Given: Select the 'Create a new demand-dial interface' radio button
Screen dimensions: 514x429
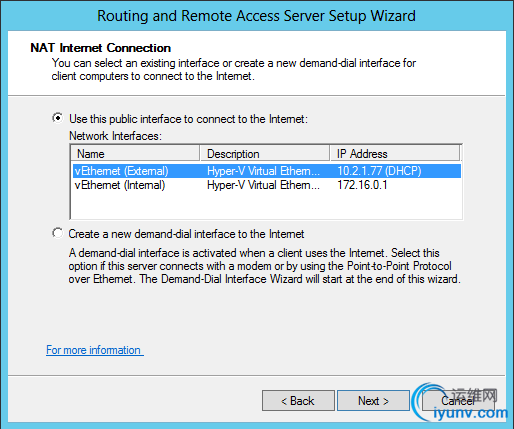Looking at the screenshot, I should (58, 233).
